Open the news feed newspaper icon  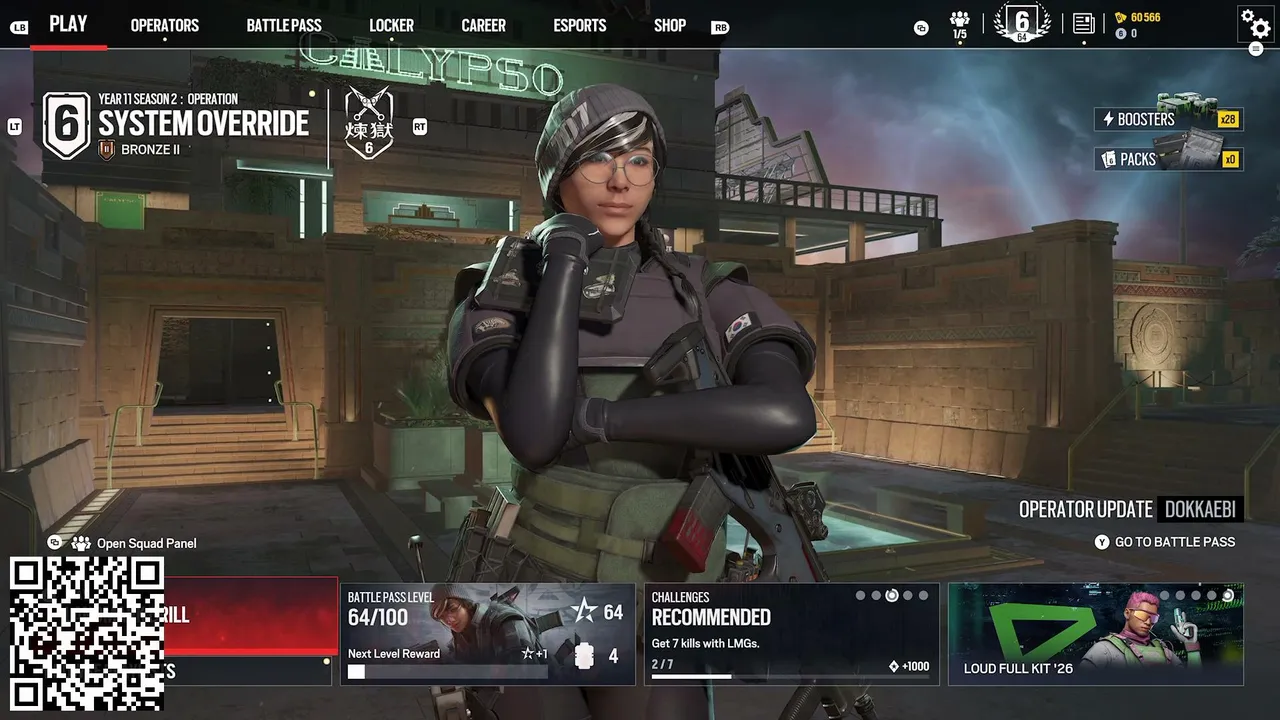[x=1084, y=23]
